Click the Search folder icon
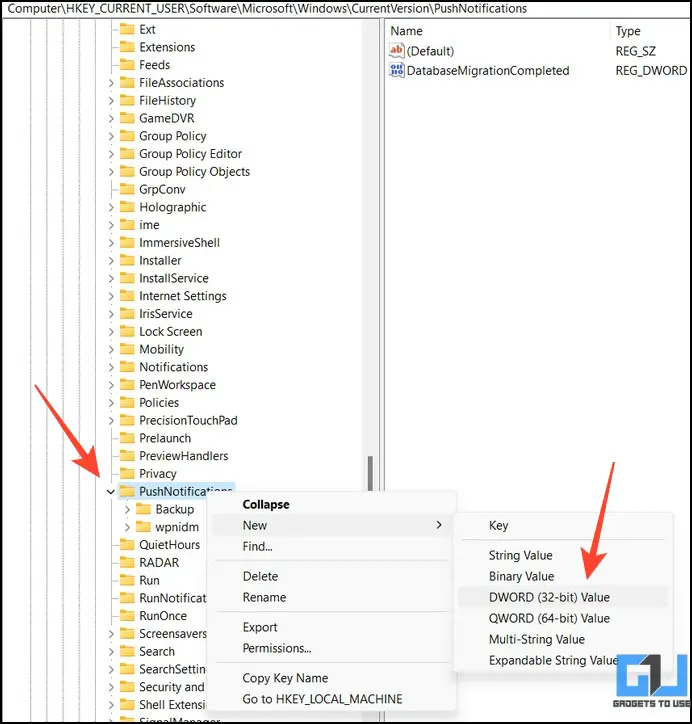The width and height of the screenshot is (692, 724). coord(127,652)
